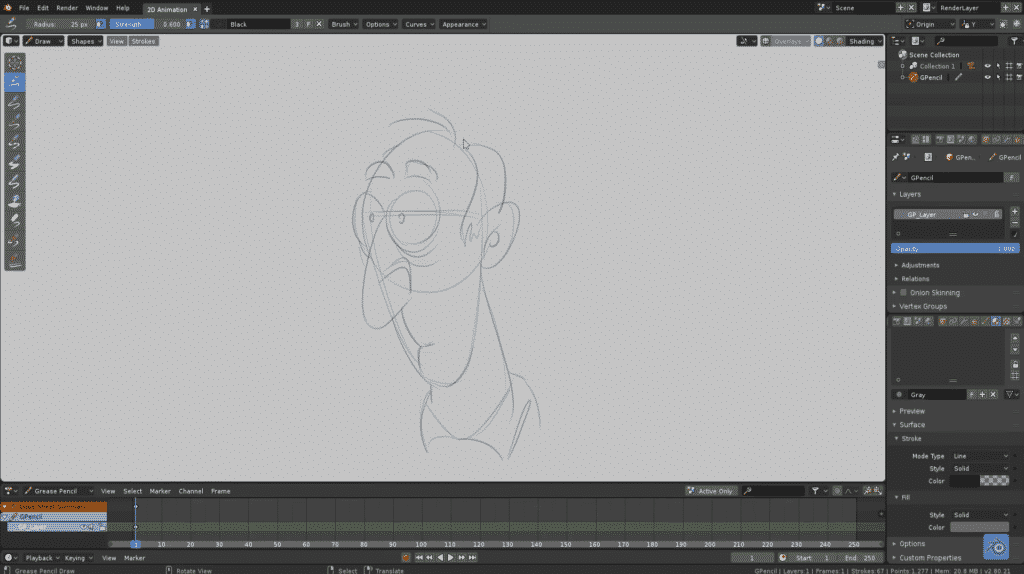This screenshot has height=574, width=1024.
Task: Open the fill color swatch
Action: point(980,527)
